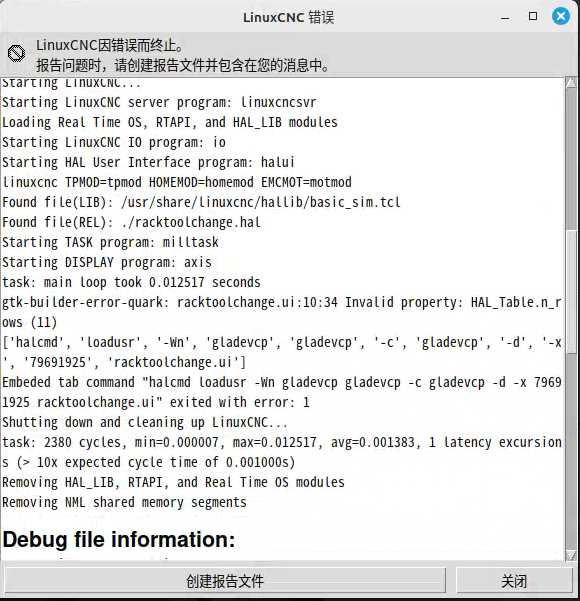Click the LinuxCNC 错误 title bar text
This screenshot has height=601, width=580.
point(288,18)
